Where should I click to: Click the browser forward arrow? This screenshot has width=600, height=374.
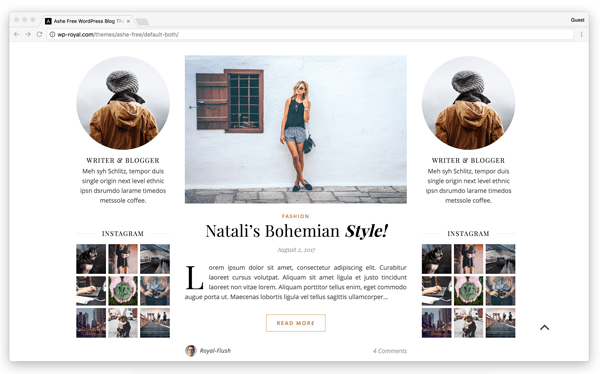click(28, 34)
